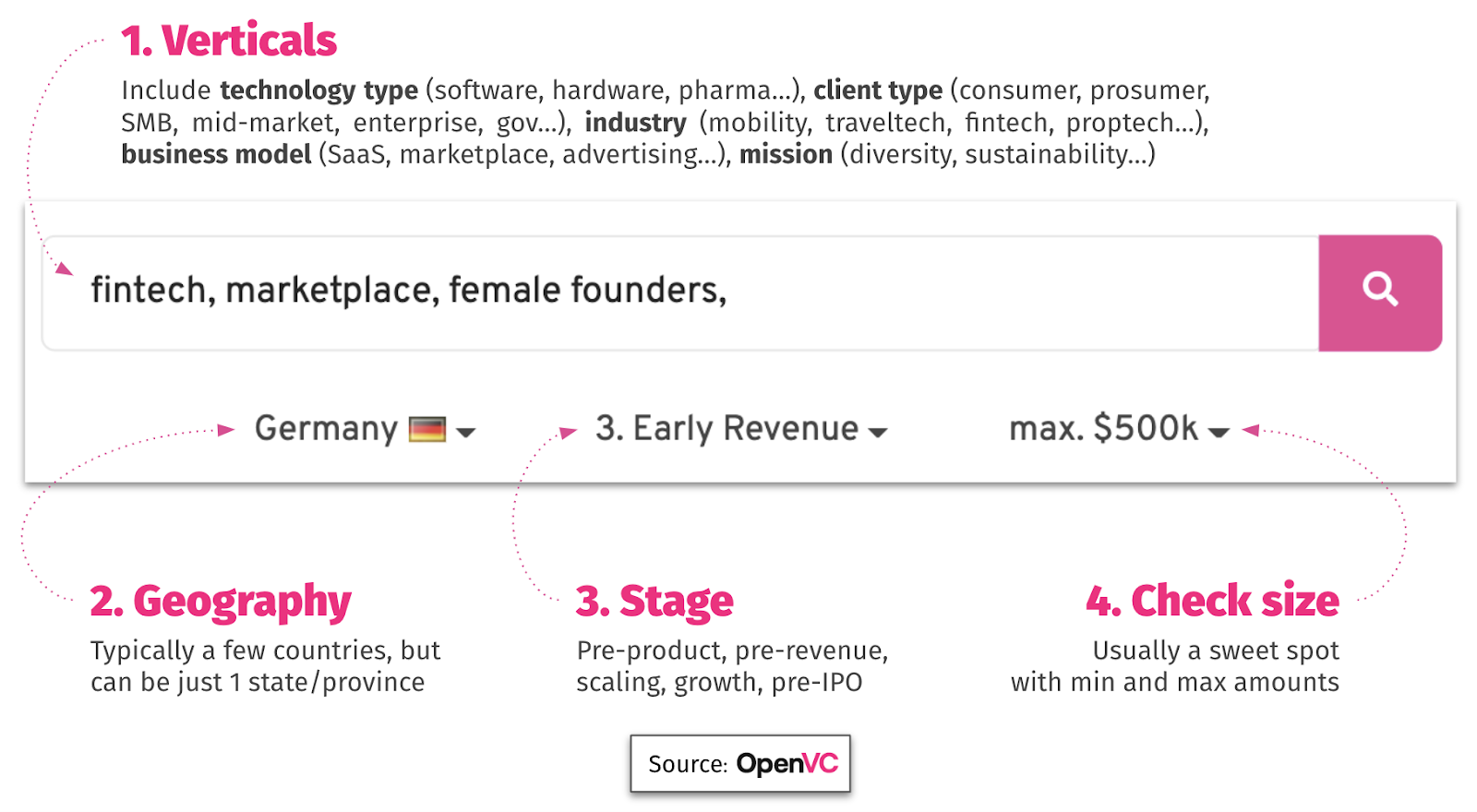Click the 3. Early Revenue label
Viewport: 1477px width, 812px height.
[726, 428]
